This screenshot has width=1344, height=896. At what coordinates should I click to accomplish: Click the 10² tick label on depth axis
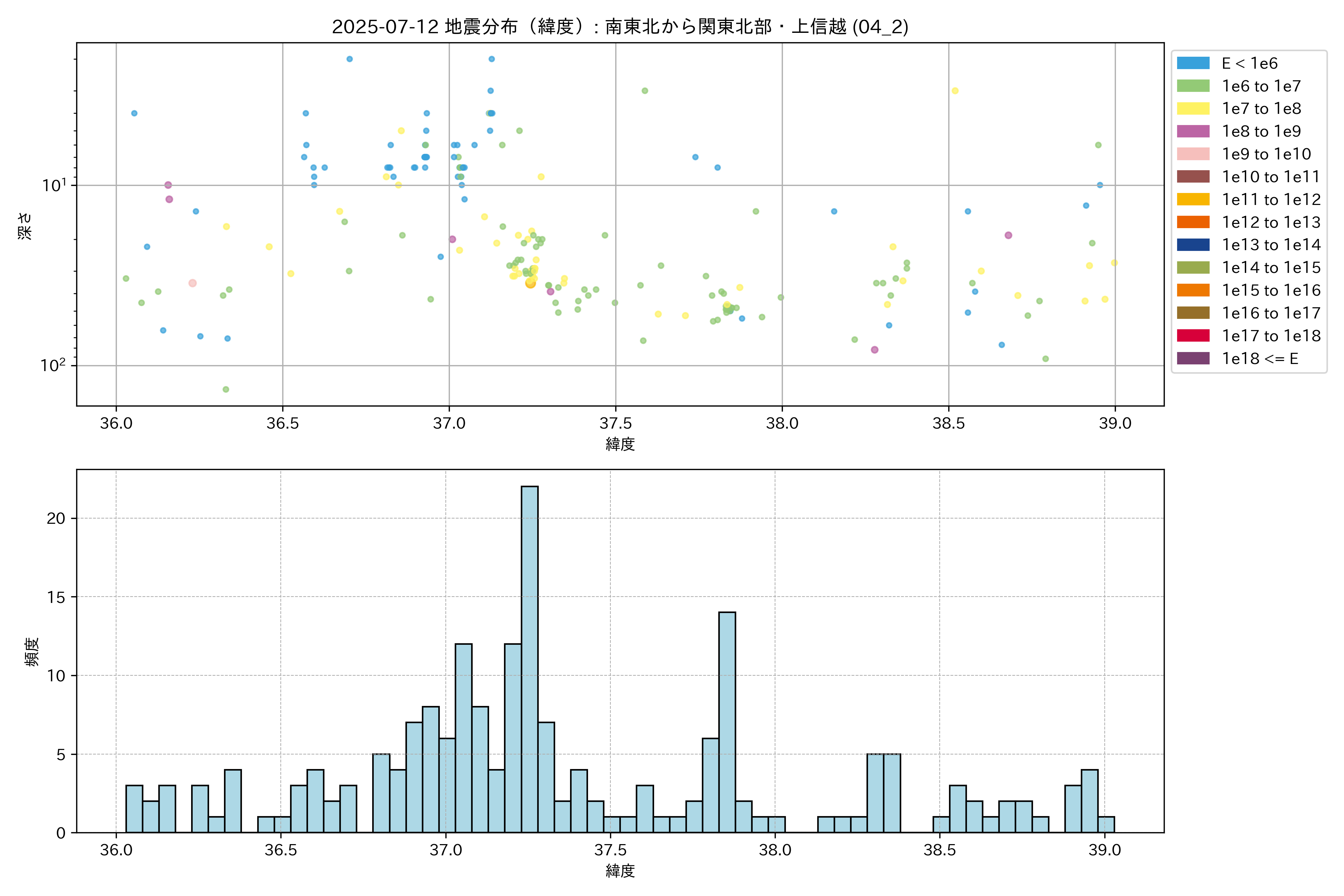(x=54, y=365)
